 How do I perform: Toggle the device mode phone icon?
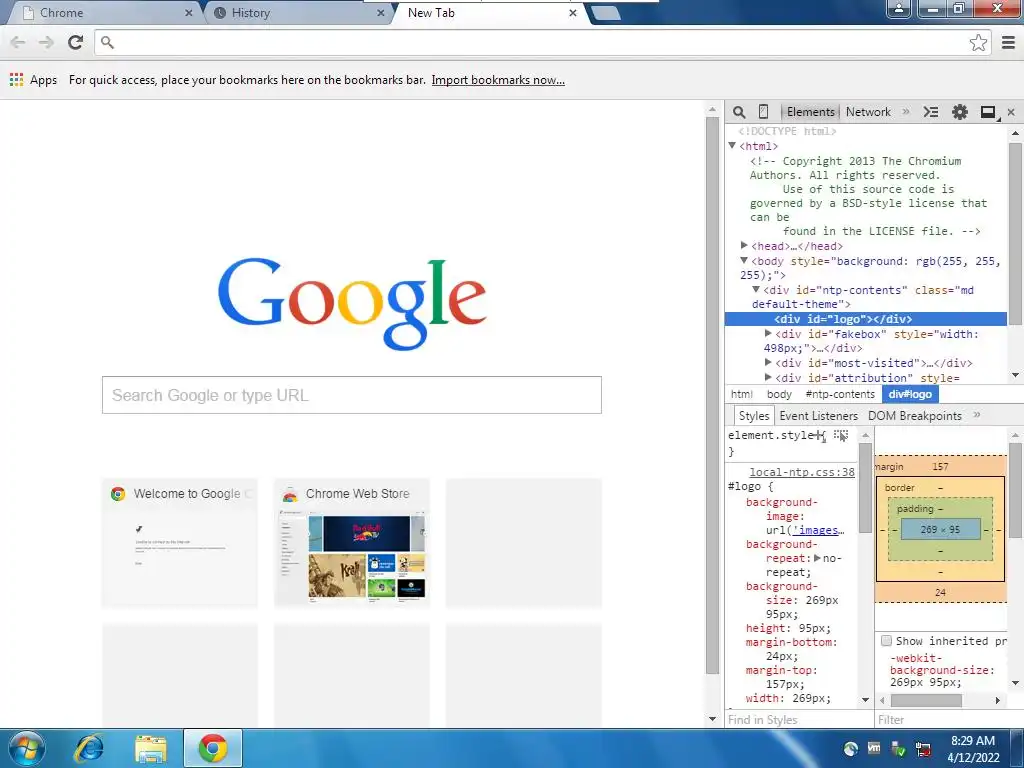point(763,112)
